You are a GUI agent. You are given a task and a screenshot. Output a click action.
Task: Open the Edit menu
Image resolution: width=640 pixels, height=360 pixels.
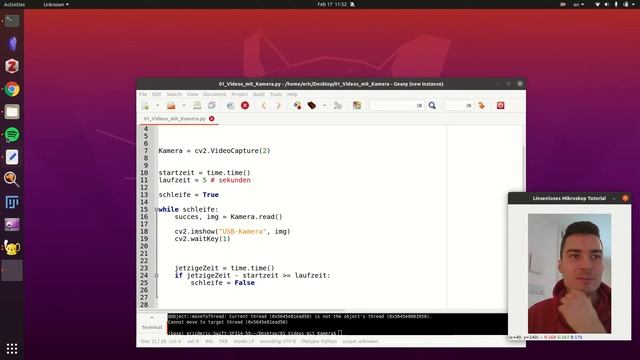157,94
